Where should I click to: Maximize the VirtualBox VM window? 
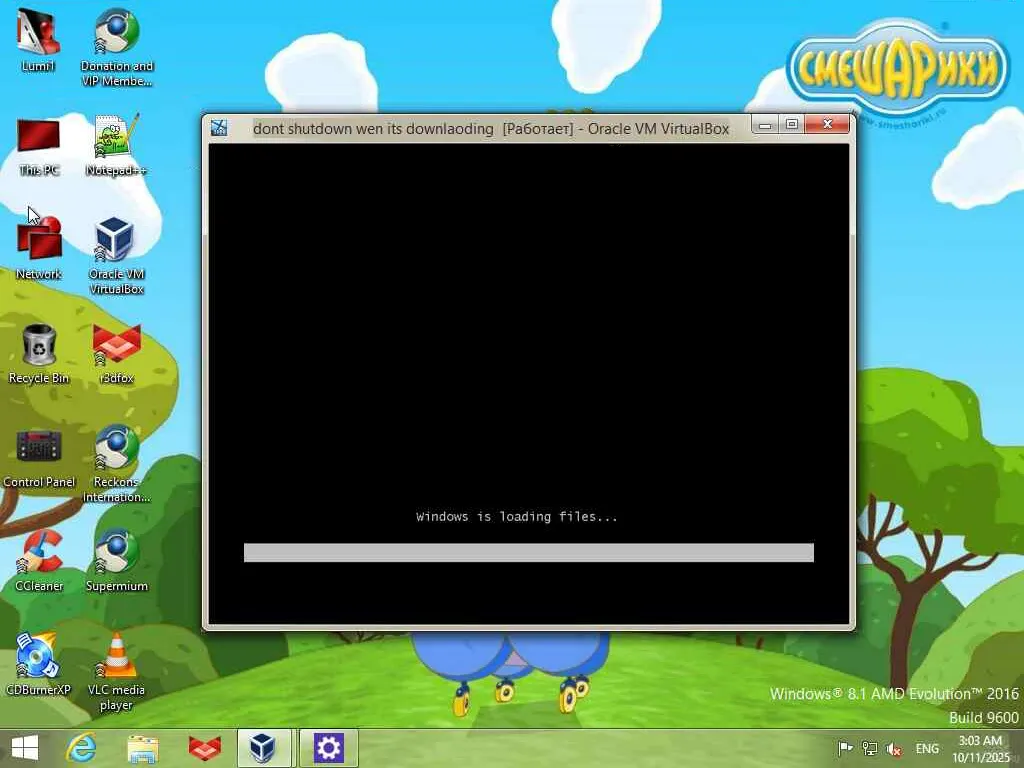pos(792,123)
